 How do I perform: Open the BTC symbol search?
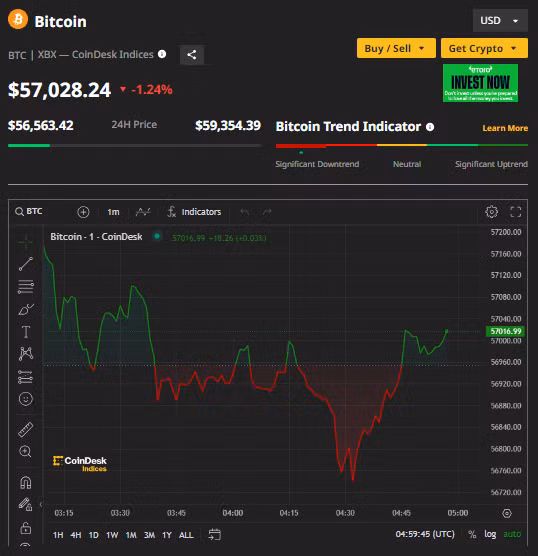(29, 212)
